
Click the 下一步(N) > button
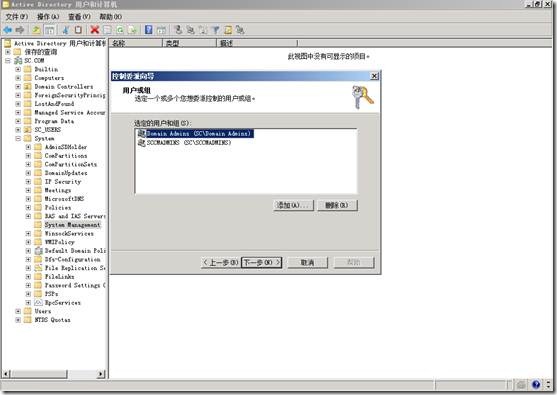[x=262, y=263]
